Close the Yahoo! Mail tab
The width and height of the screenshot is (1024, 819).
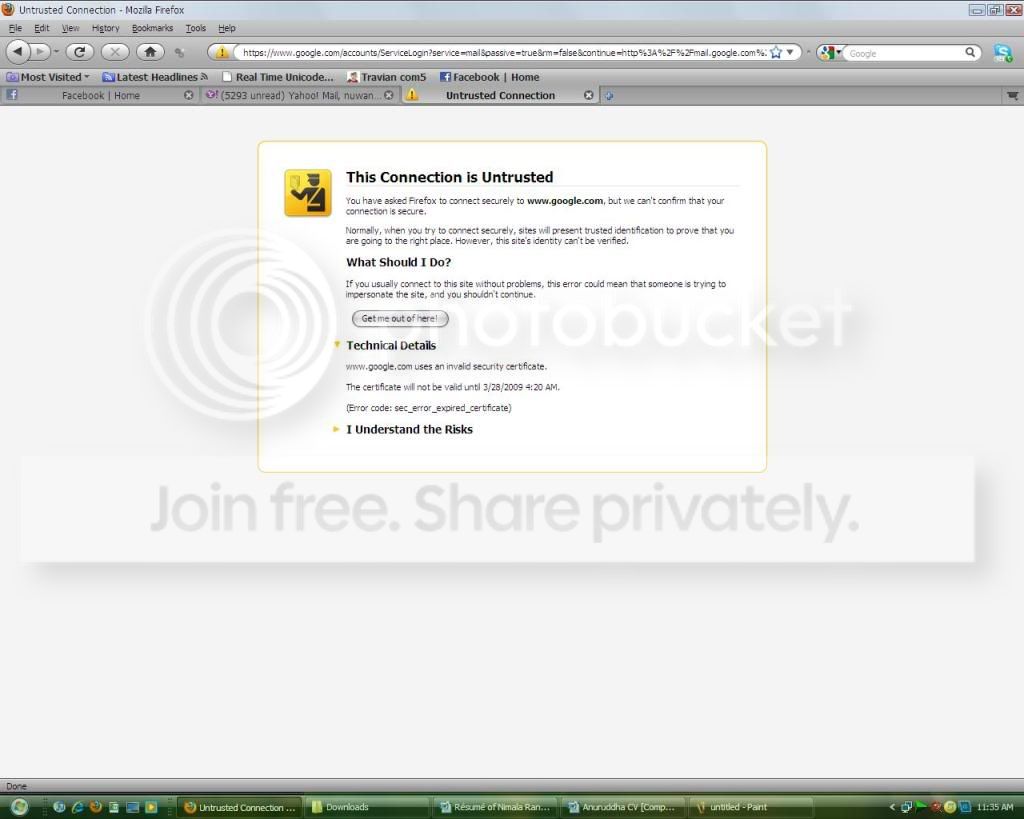[x=389, y=95]
